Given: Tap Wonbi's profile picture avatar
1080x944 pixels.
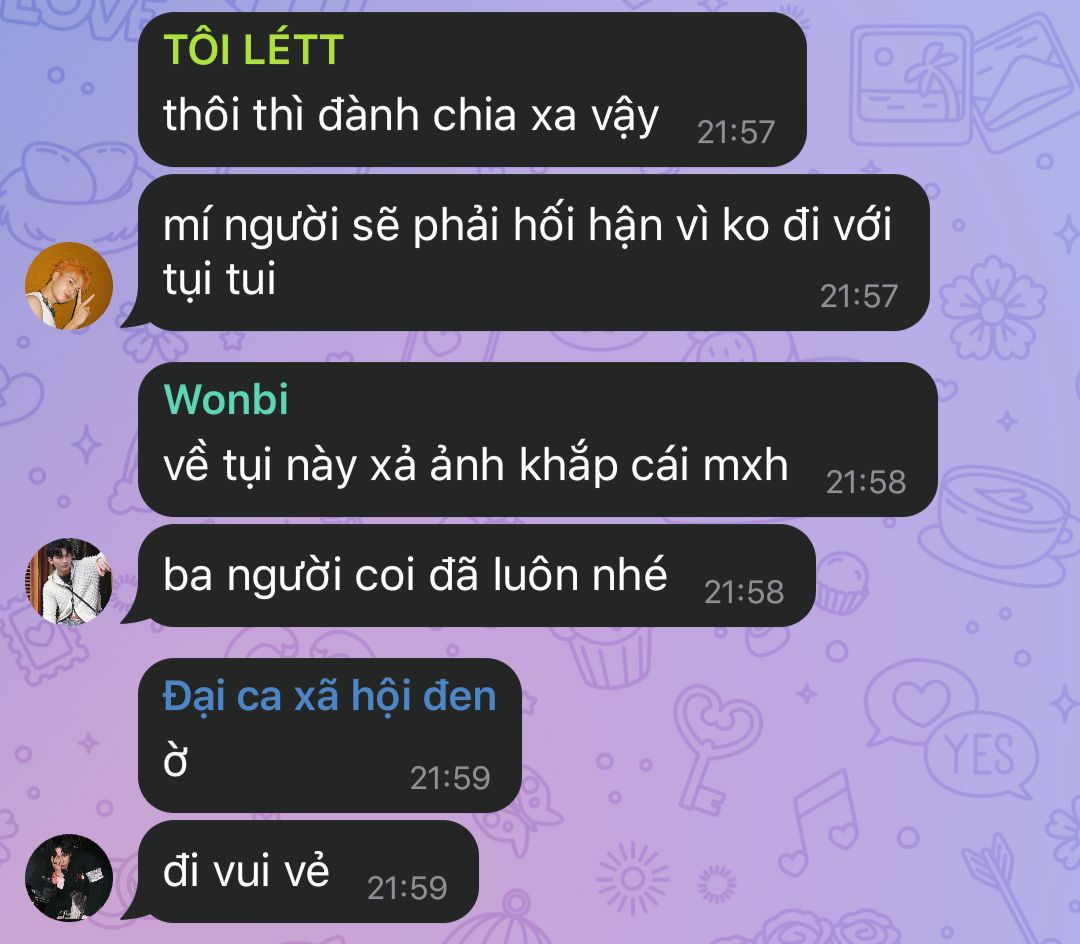Looking at the screenshot, I should 69,582.
